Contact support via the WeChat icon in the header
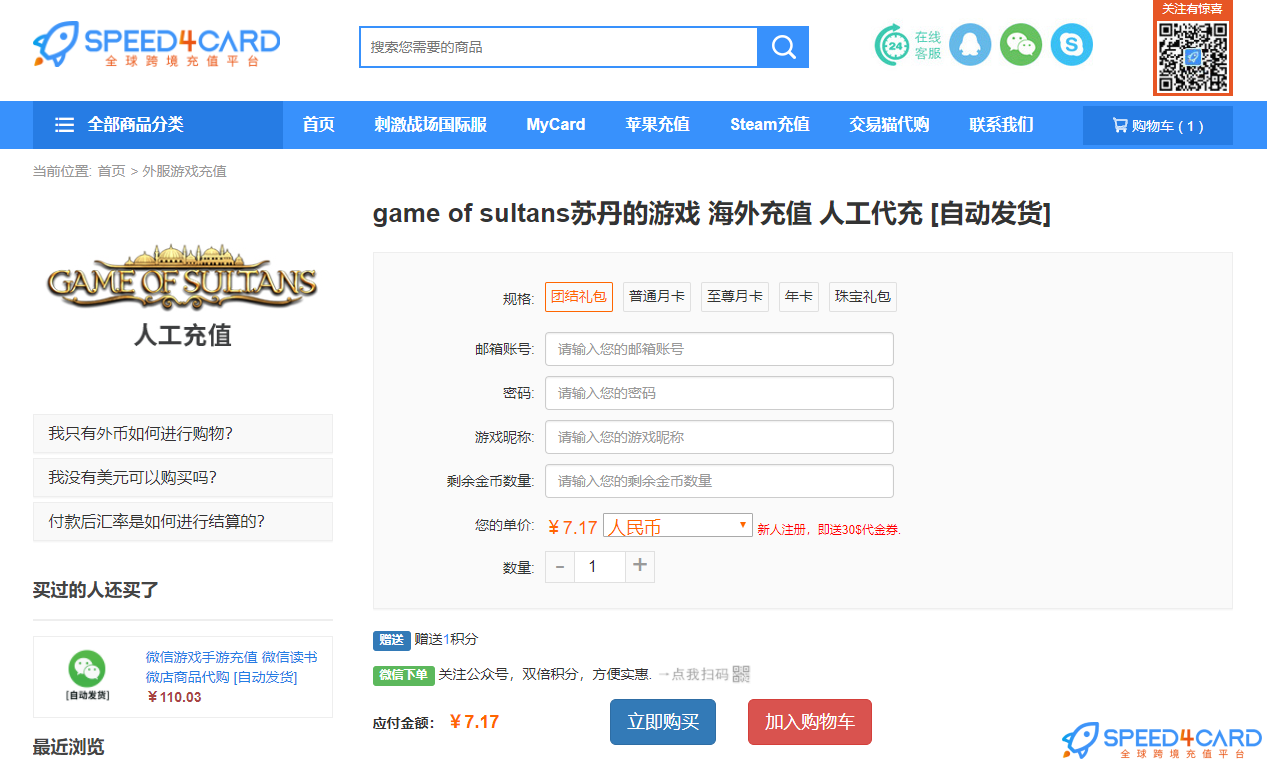Viewport: 1267px width, 764px height. (x=1021, y=45)
